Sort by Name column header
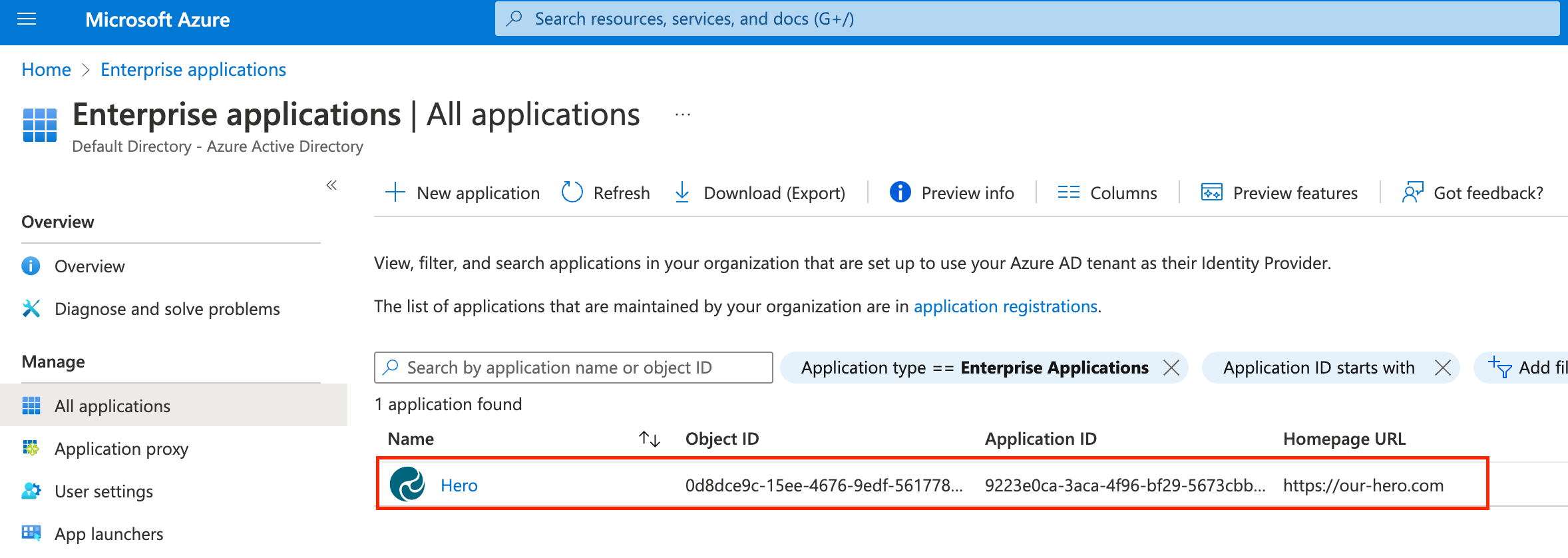 411,439
